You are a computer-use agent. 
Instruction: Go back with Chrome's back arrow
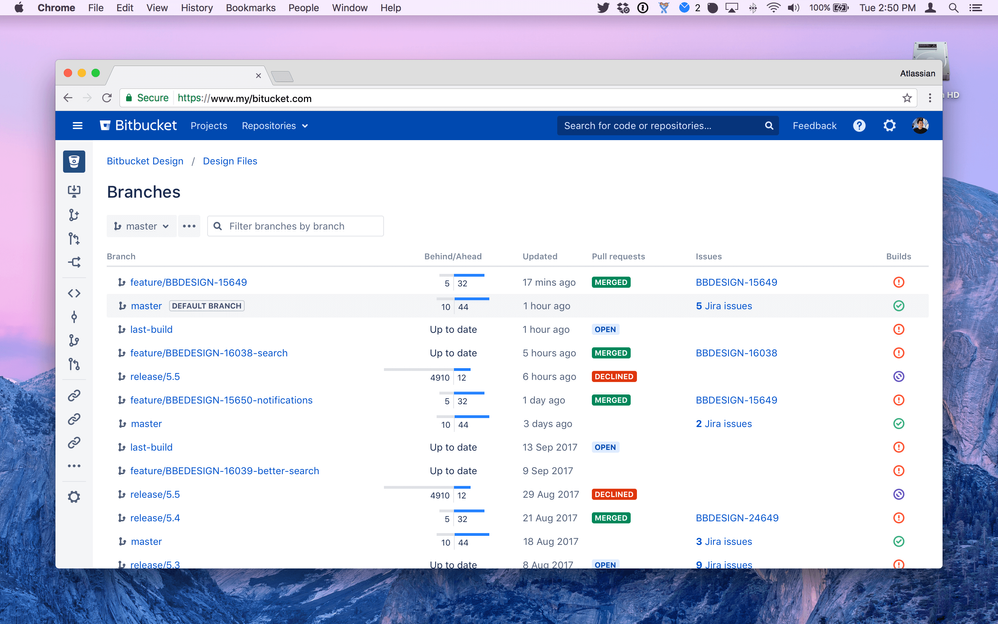68,98
